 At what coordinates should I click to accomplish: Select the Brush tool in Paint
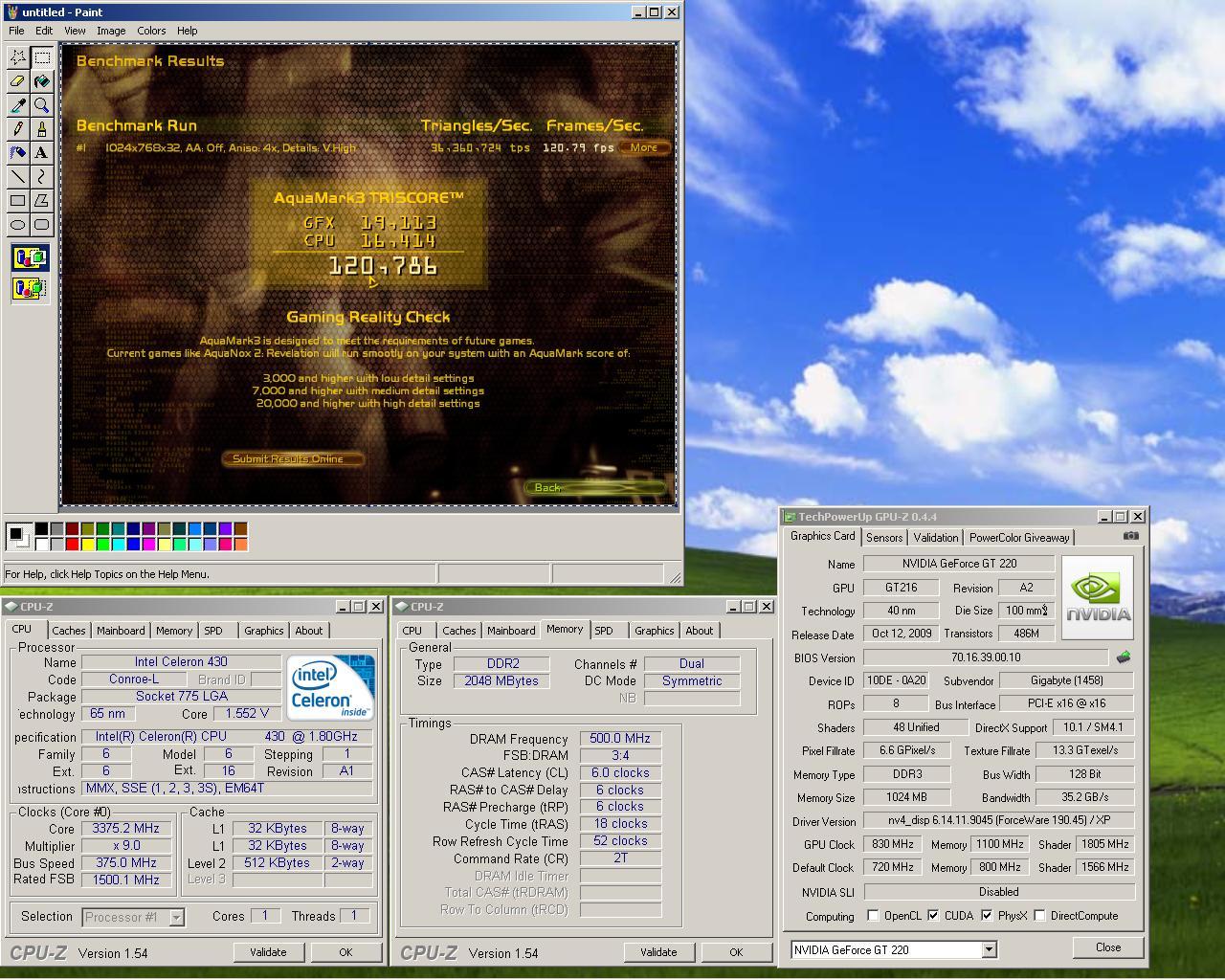pyautogui.click(x=41, y=129)
